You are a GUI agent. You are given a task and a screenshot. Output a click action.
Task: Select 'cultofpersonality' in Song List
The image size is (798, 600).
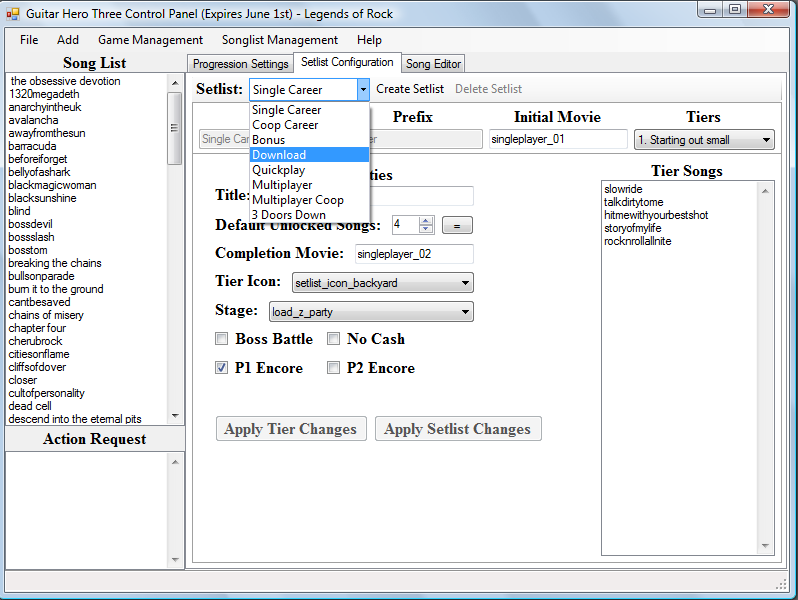[46, 393]
